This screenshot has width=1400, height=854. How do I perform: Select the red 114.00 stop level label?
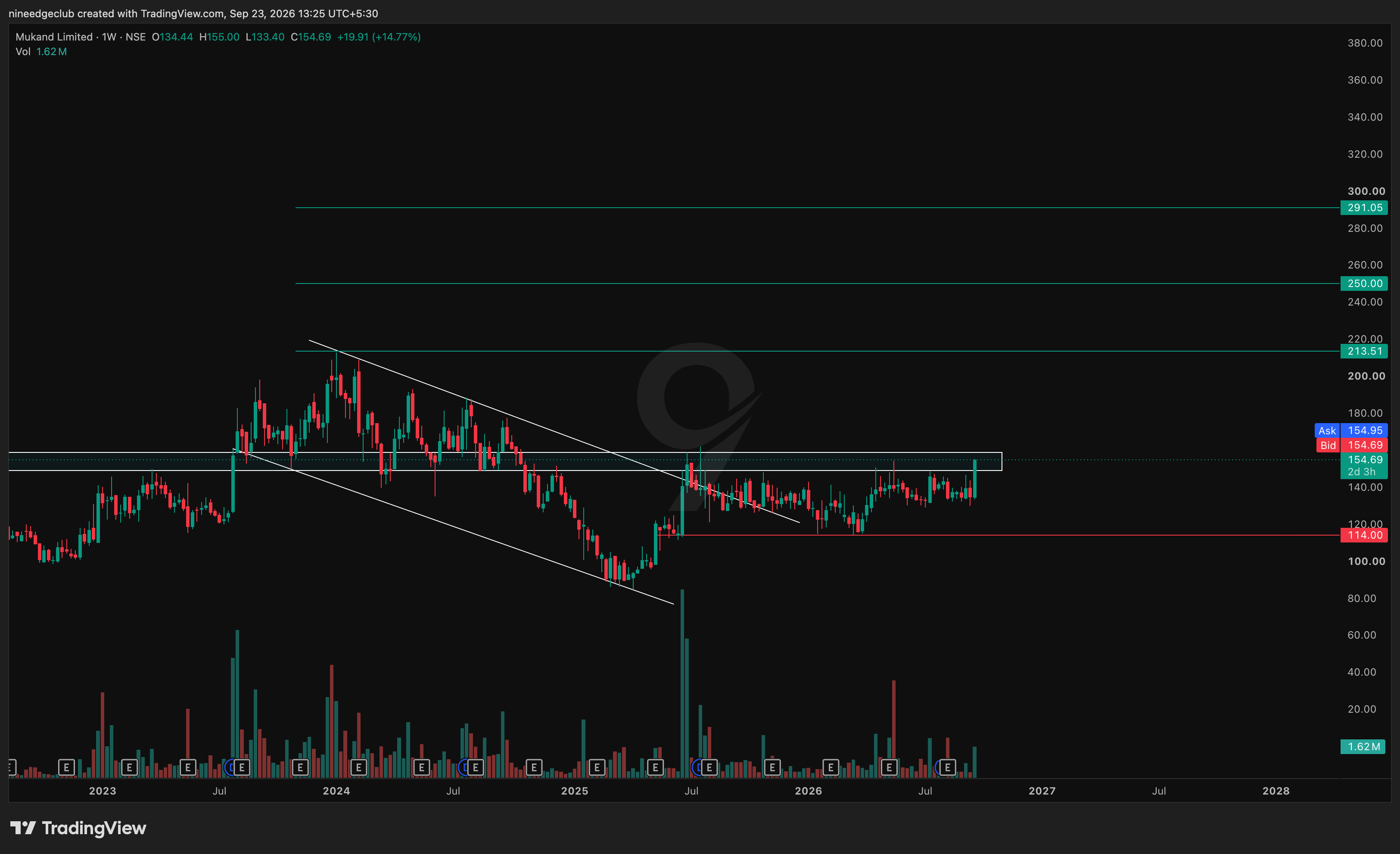pyautogui.click(x=1364, y=535)
